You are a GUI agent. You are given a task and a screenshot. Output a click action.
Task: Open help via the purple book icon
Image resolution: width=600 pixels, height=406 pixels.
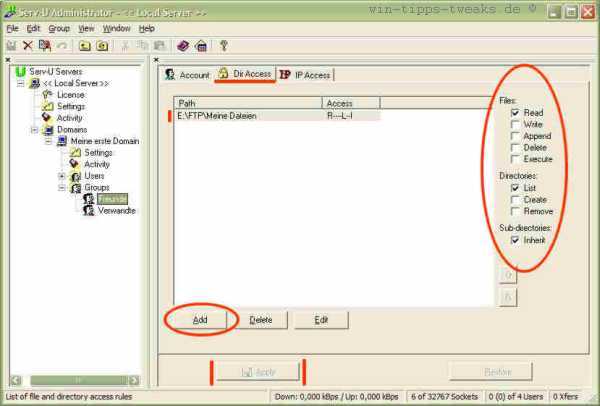coord(183,46)
